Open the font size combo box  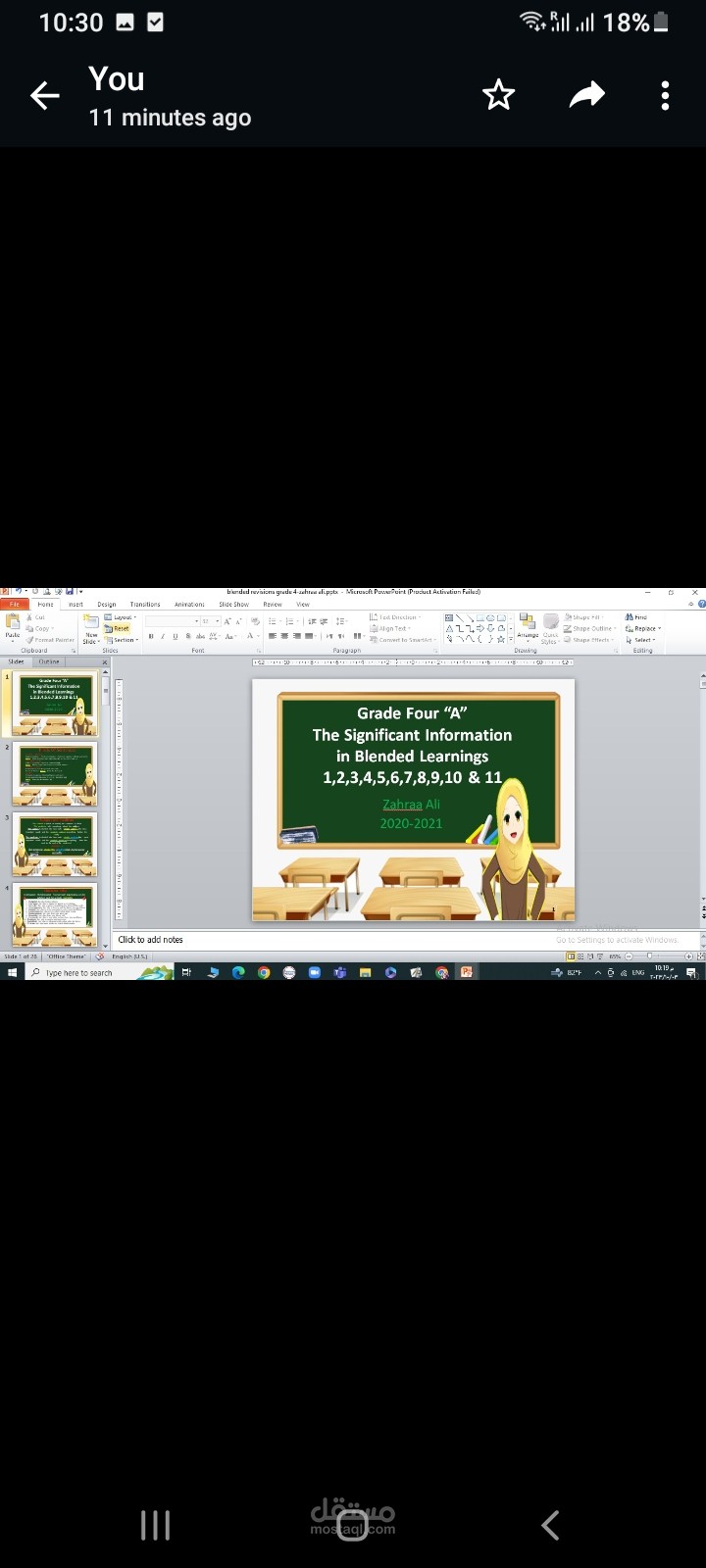pyautogui.click(x=212, y=621)
